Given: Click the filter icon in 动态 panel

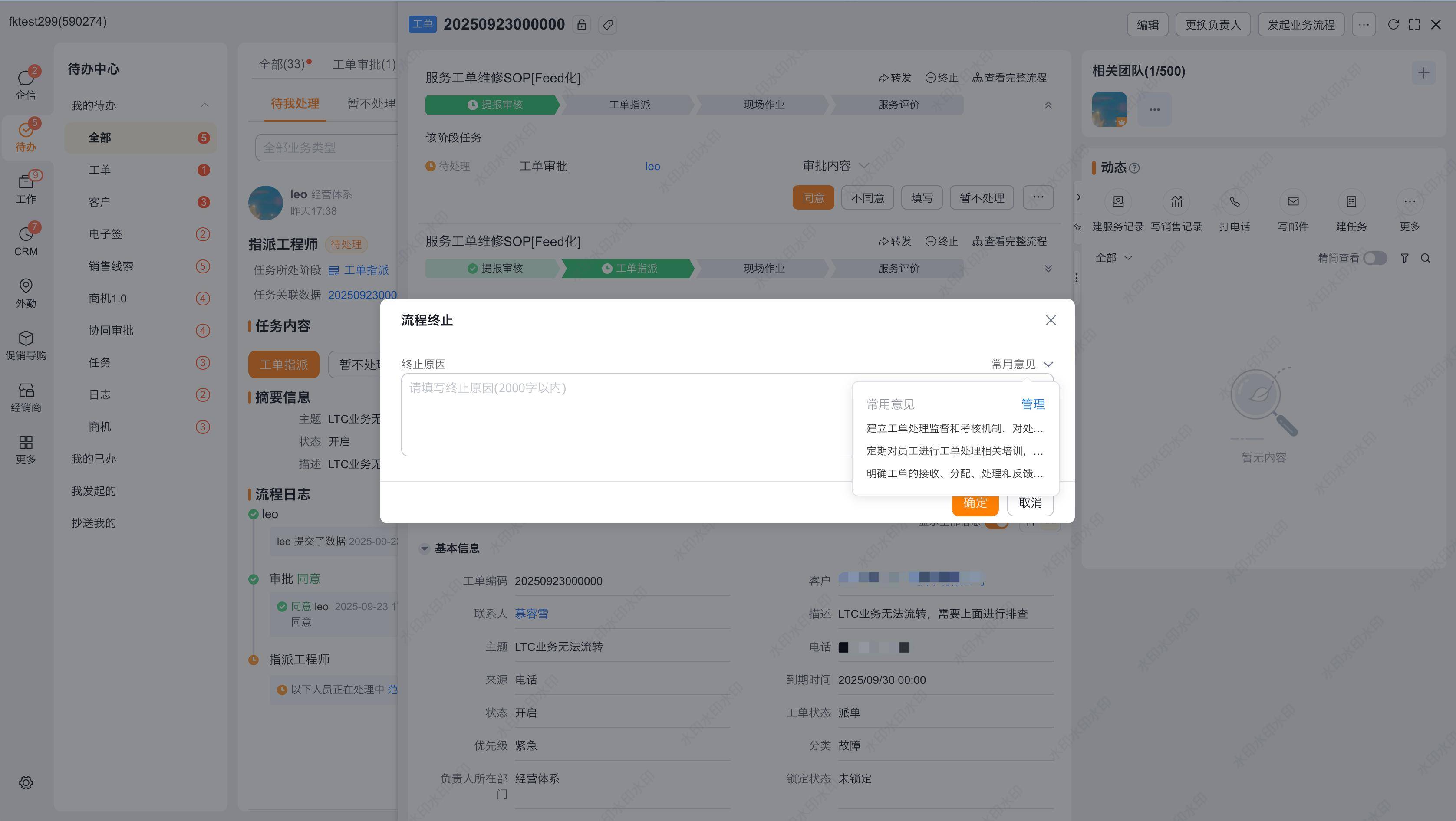Looking at the screenshot, I should point(1405,258).
